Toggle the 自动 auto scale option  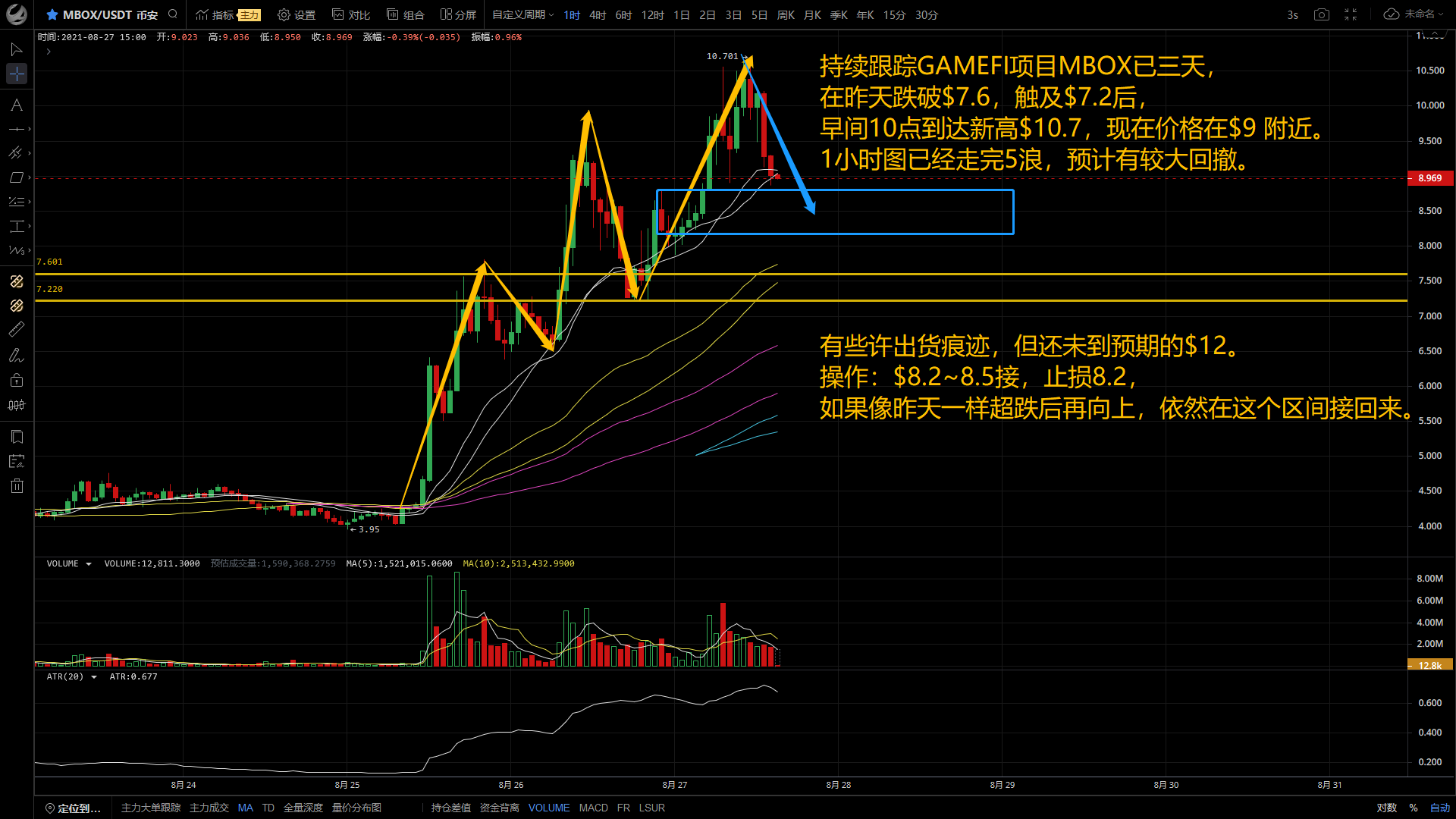coord(1439,808)
